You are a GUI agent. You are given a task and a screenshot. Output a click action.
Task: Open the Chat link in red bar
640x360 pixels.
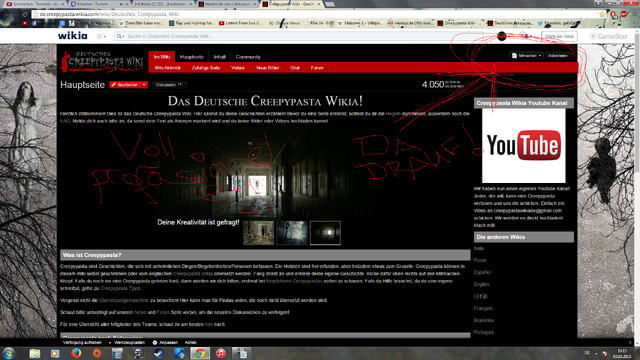pos(295,68)
